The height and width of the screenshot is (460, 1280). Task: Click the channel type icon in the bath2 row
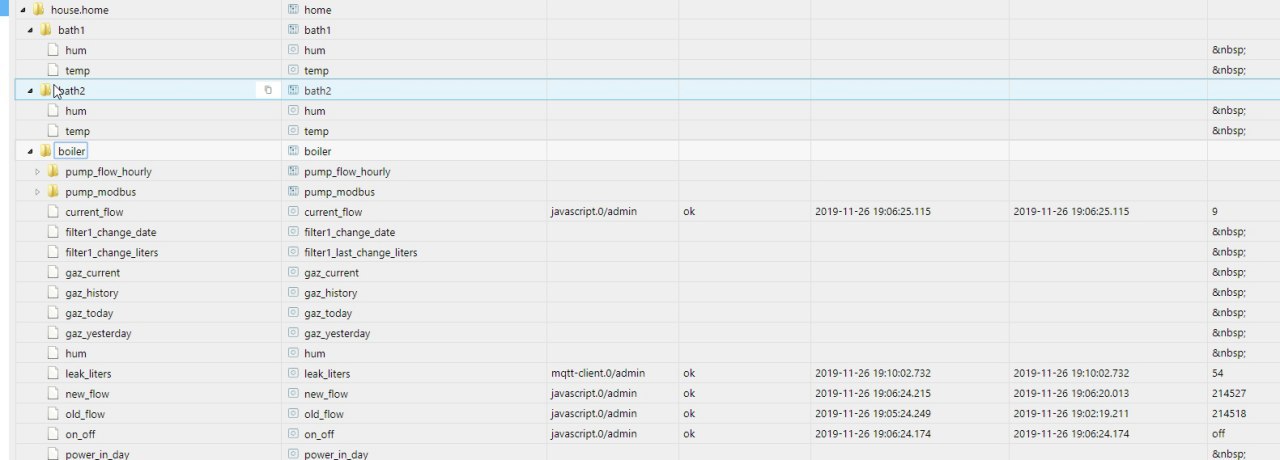point(293,90)
